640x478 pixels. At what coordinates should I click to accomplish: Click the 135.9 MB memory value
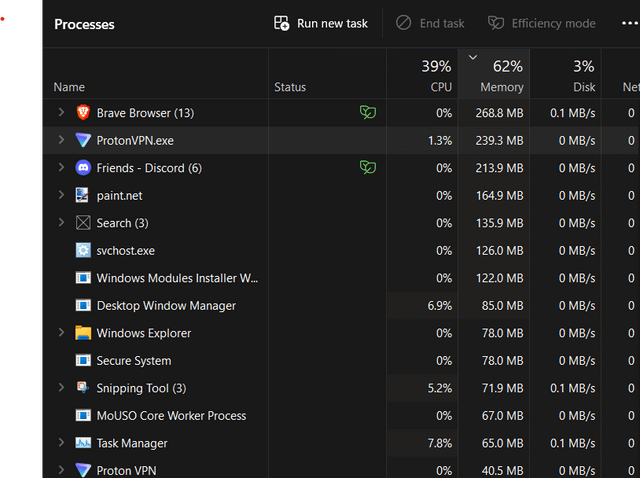tap(500, 223)
